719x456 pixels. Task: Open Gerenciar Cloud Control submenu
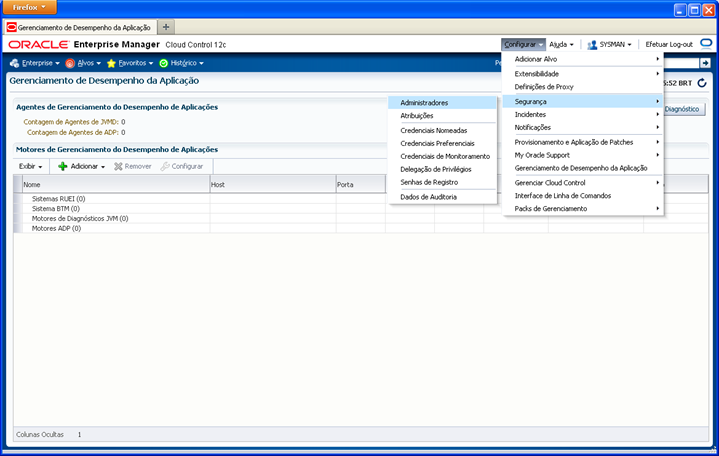pos(583,183)
